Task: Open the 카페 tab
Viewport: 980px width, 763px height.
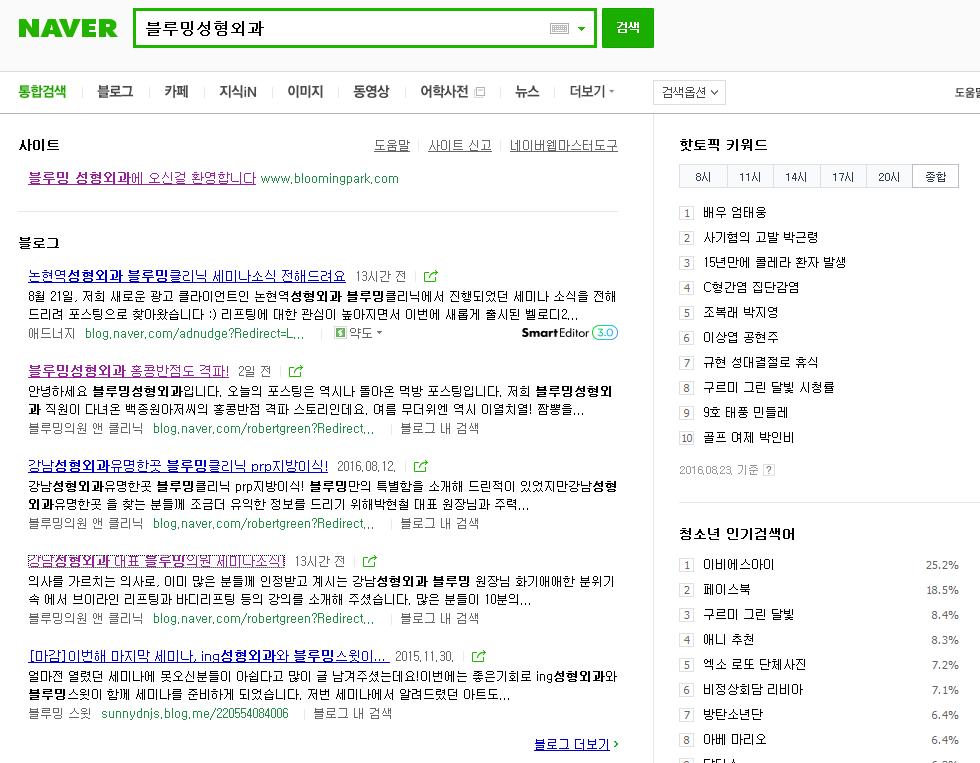Action: tap(176, 91)
